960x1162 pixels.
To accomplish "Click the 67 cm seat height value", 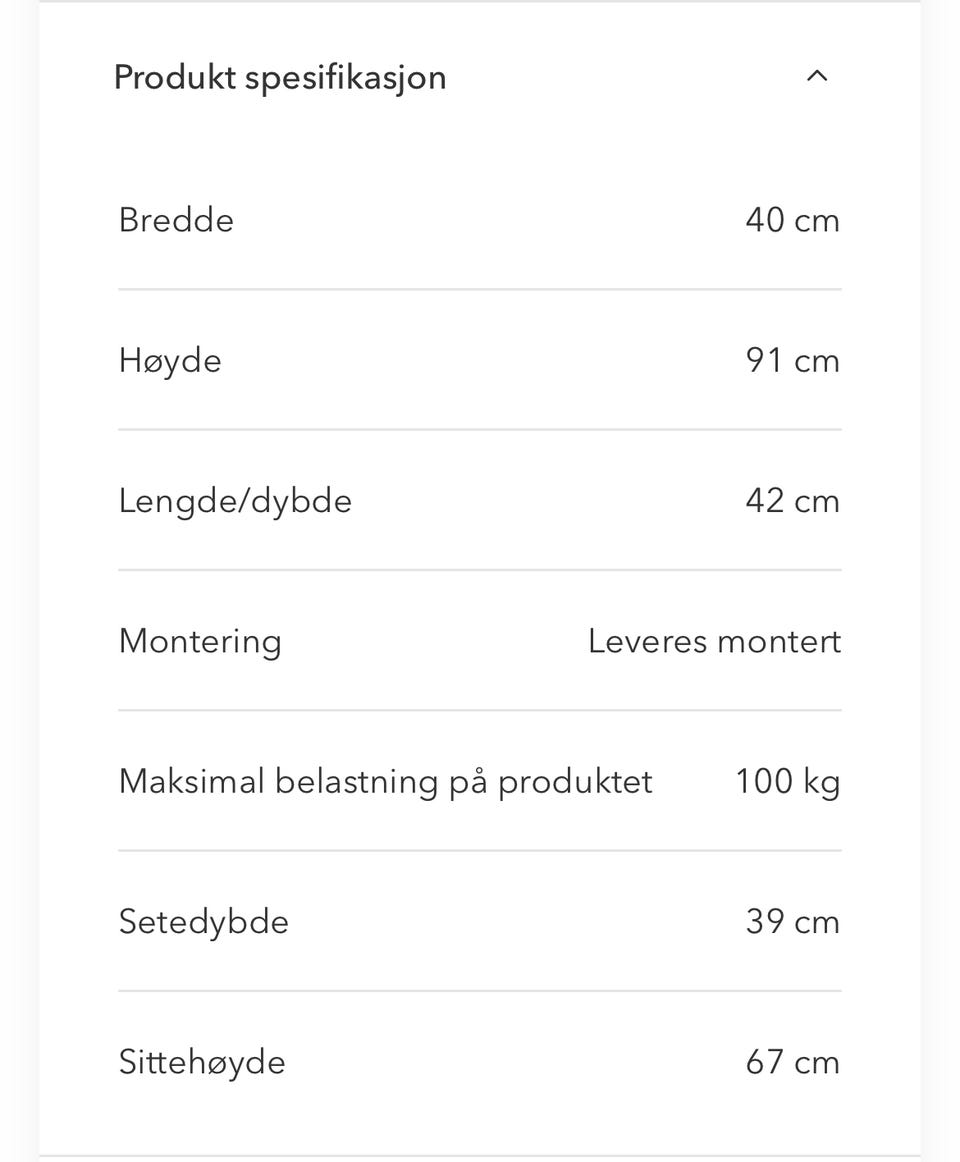I will tap(792, 1061).
